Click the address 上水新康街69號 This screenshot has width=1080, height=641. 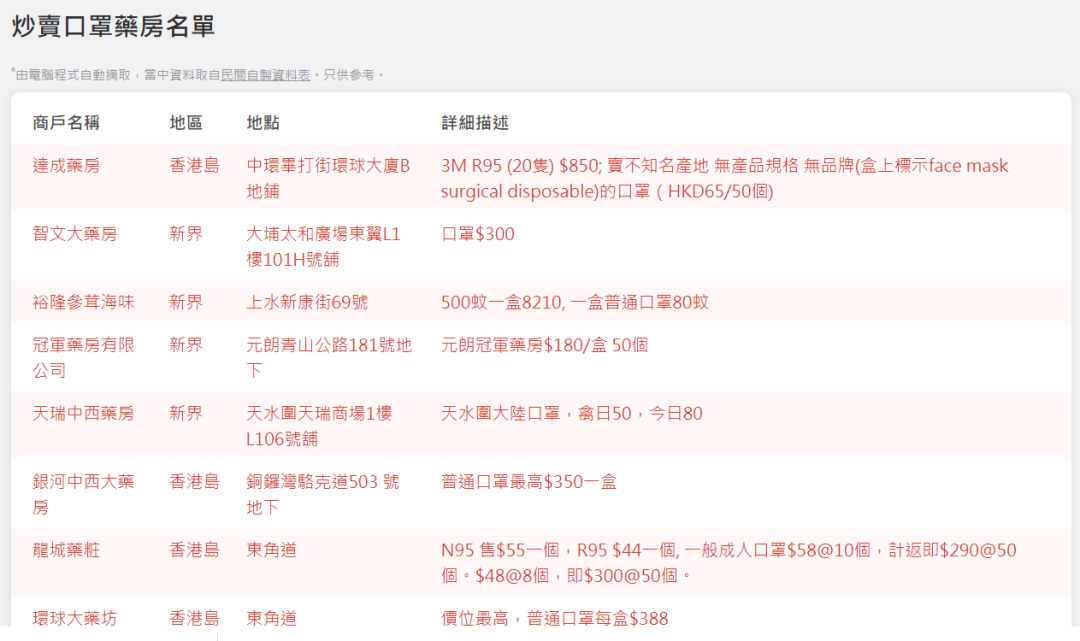[x=307, y=302]
